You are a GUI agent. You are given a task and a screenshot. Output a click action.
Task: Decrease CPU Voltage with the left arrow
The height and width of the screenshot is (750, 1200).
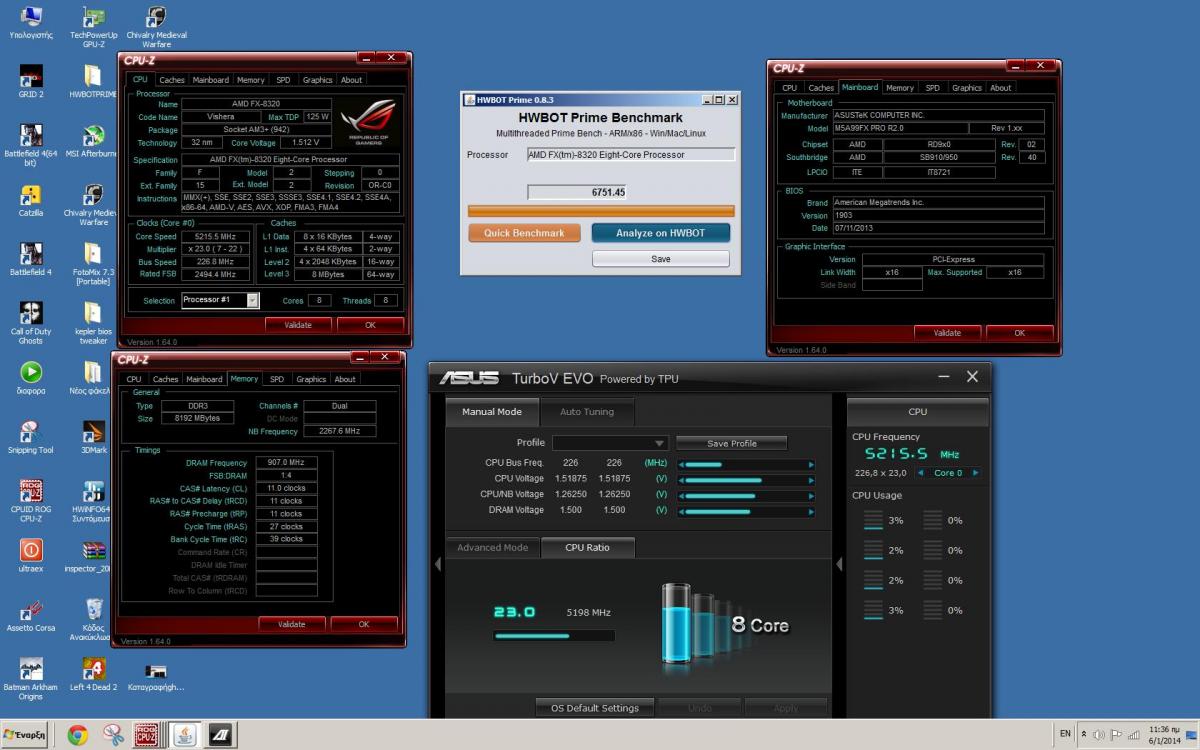point(681,480)
